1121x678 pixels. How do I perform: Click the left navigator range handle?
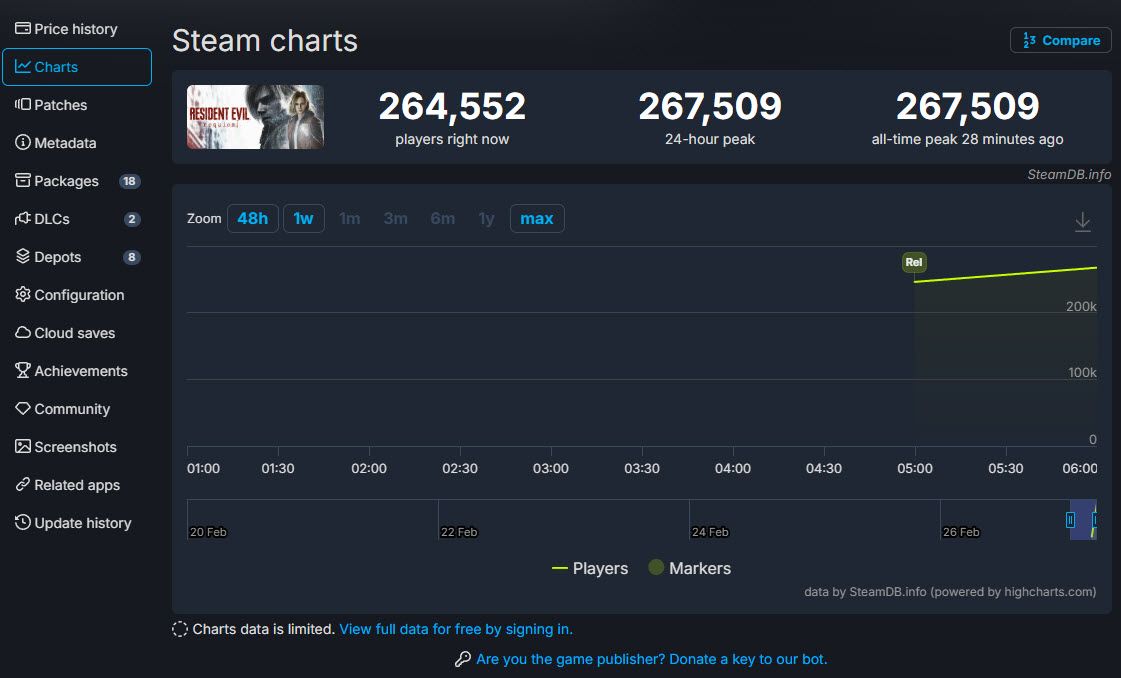pos(1070,520)
